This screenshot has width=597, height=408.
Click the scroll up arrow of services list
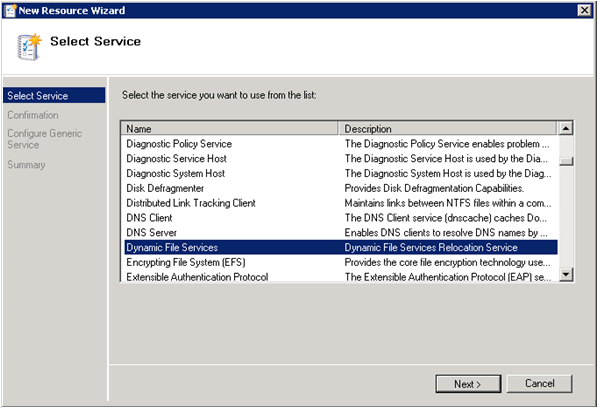tap(566, 129)
